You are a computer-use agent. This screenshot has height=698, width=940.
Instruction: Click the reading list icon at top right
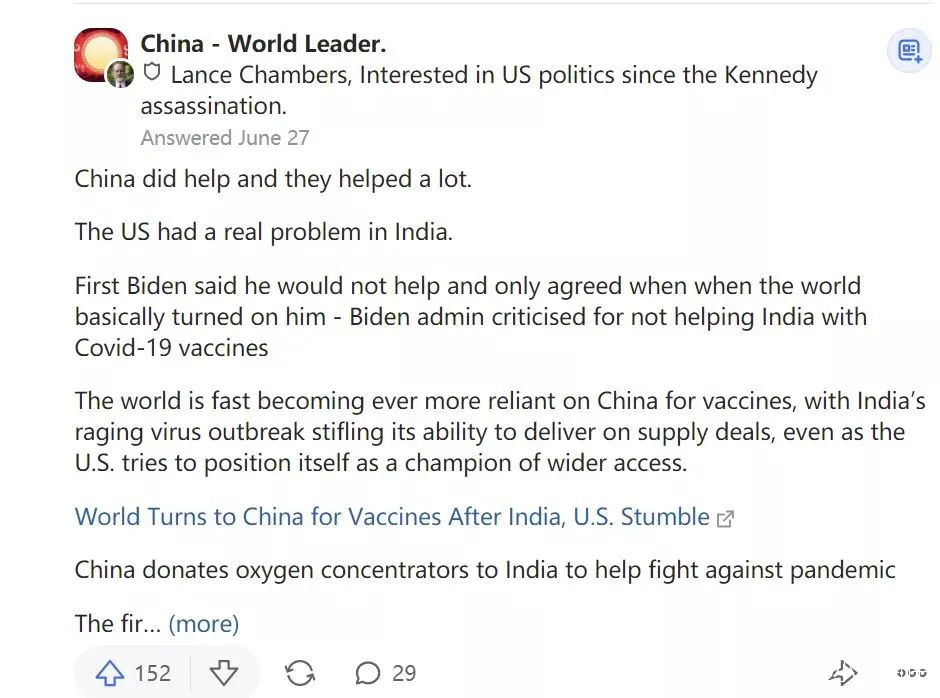coord(909,51)
